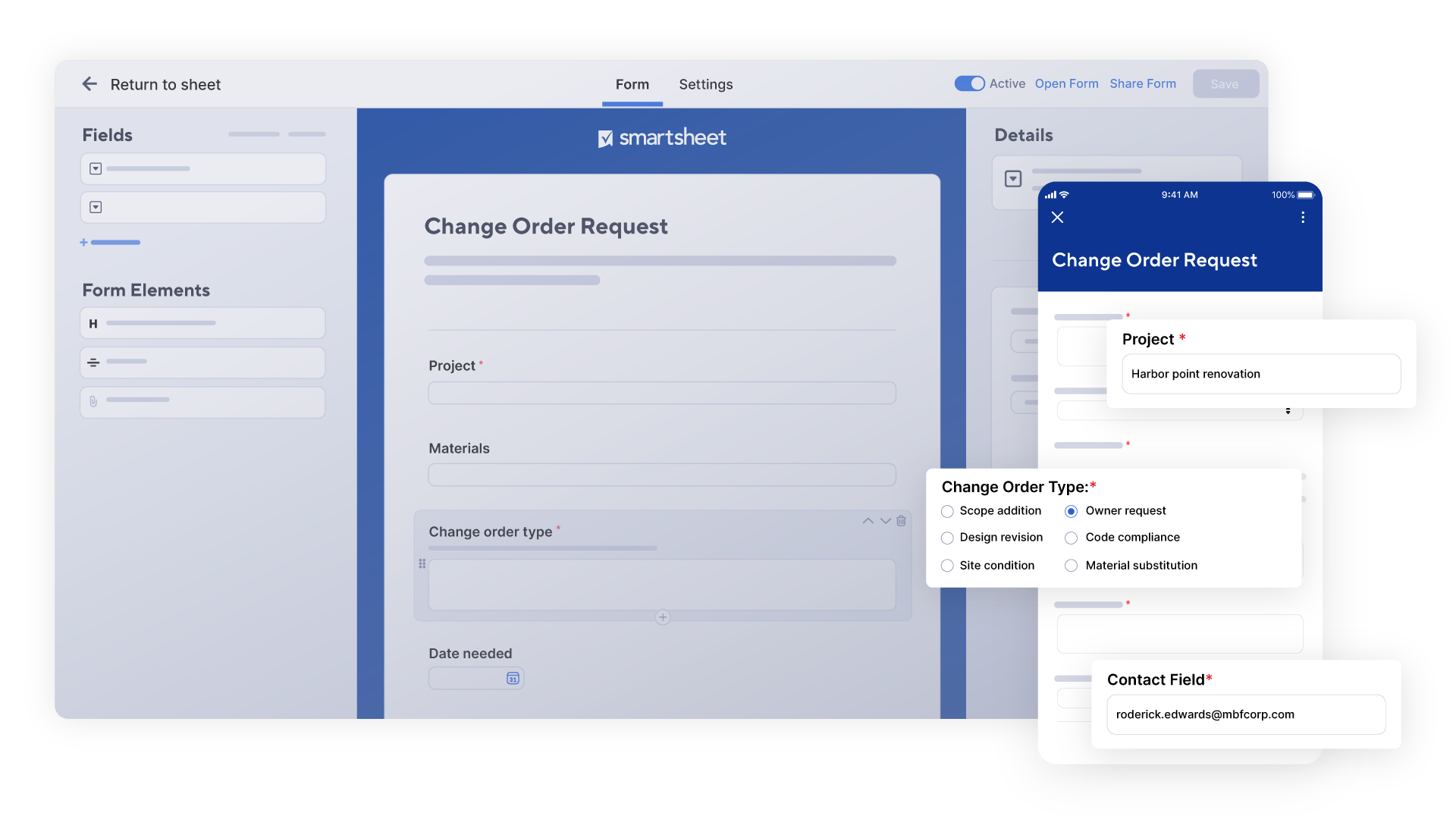Move Change order type field up with arrow
The image size is (1456, 819).
(x=868, y=521)
